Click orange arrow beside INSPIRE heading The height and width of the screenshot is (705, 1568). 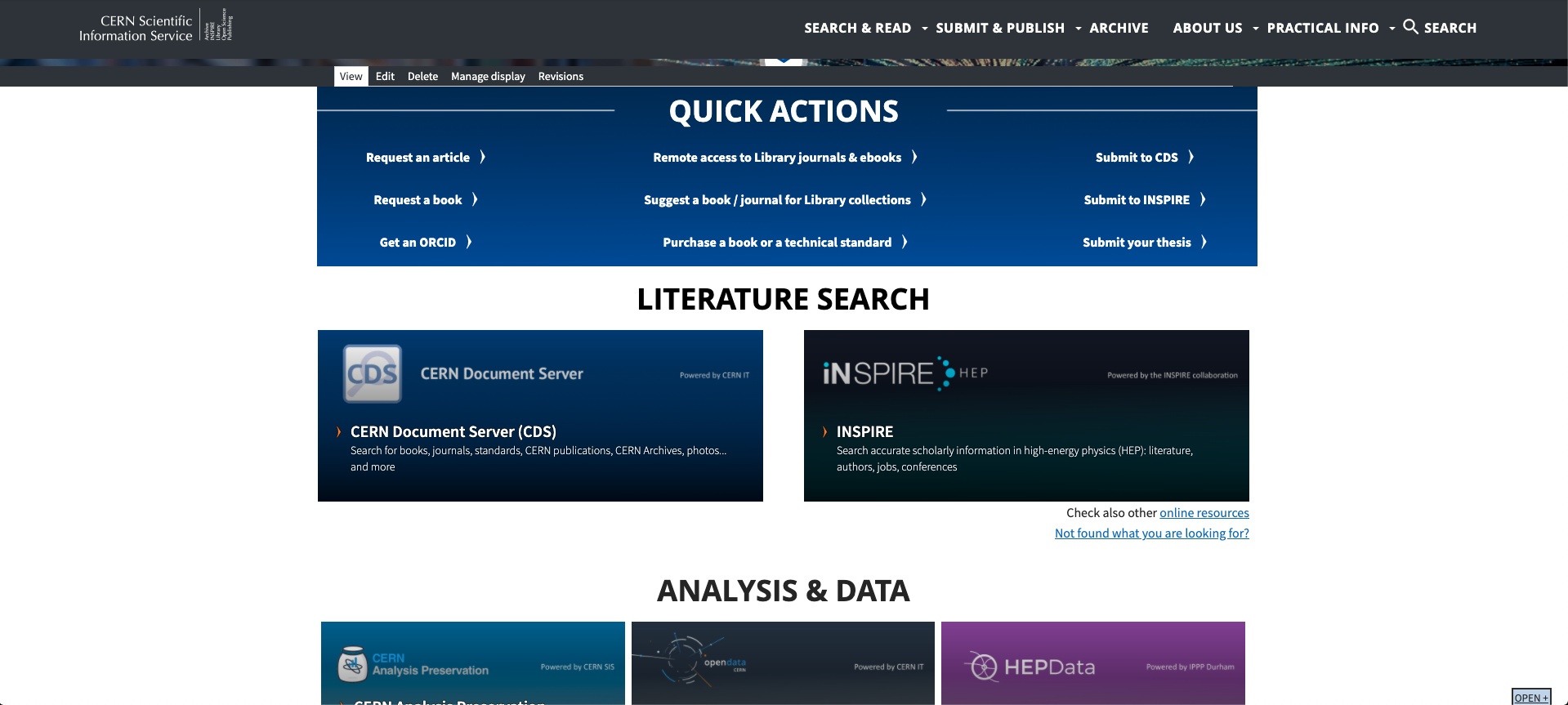coord(824,431)
